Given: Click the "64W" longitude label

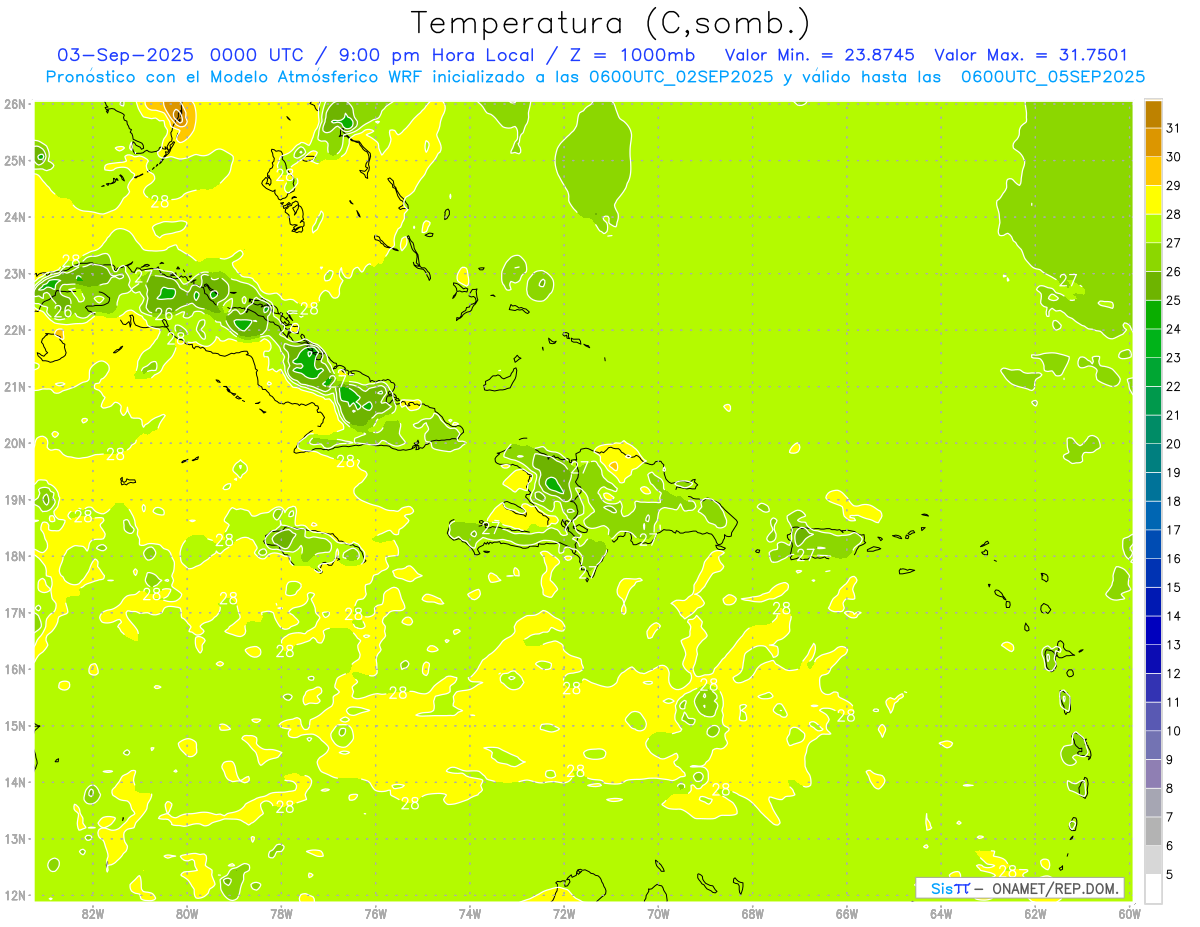Looking at the screenshot, I should tap(941, 913).
